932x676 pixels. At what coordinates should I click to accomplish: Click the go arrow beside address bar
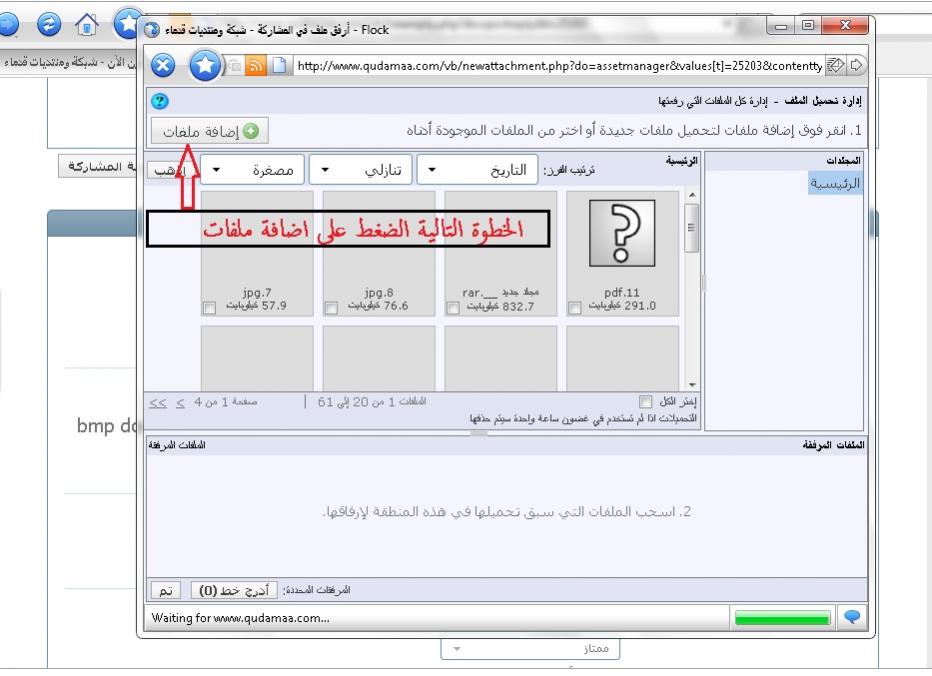pyautogui.click(x=856, y=67)
